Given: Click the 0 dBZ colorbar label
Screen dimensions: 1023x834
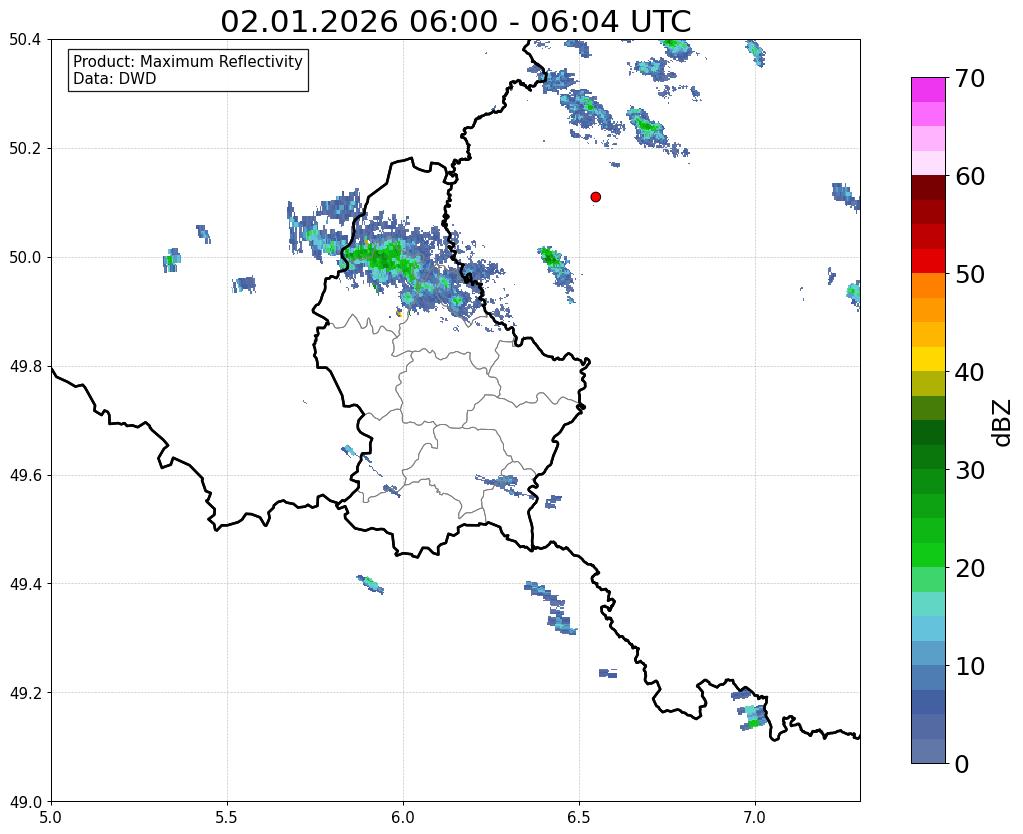Looking at the screenshot, I should pos(962,764).
